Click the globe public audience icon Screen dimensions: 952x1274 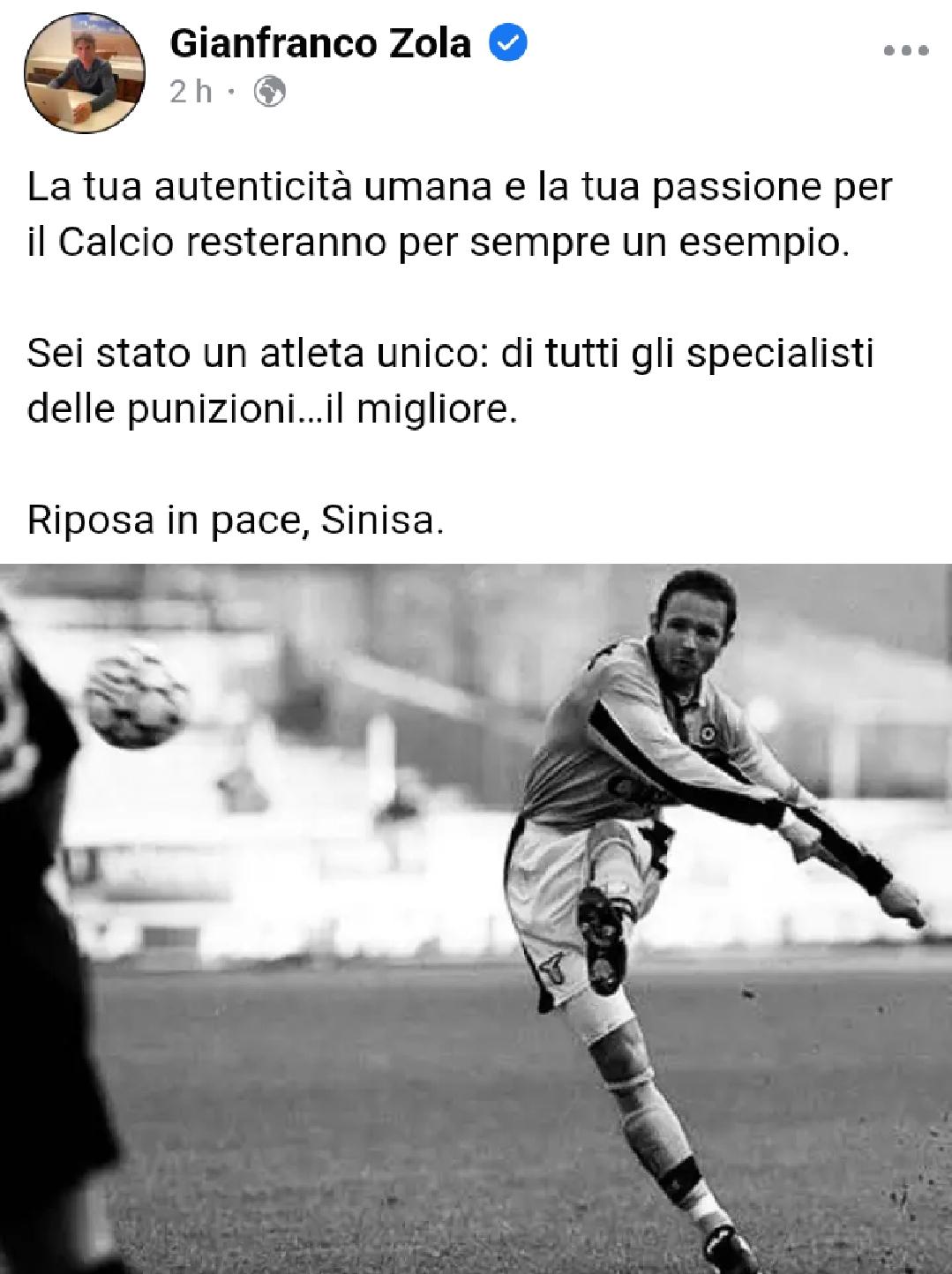270,92
